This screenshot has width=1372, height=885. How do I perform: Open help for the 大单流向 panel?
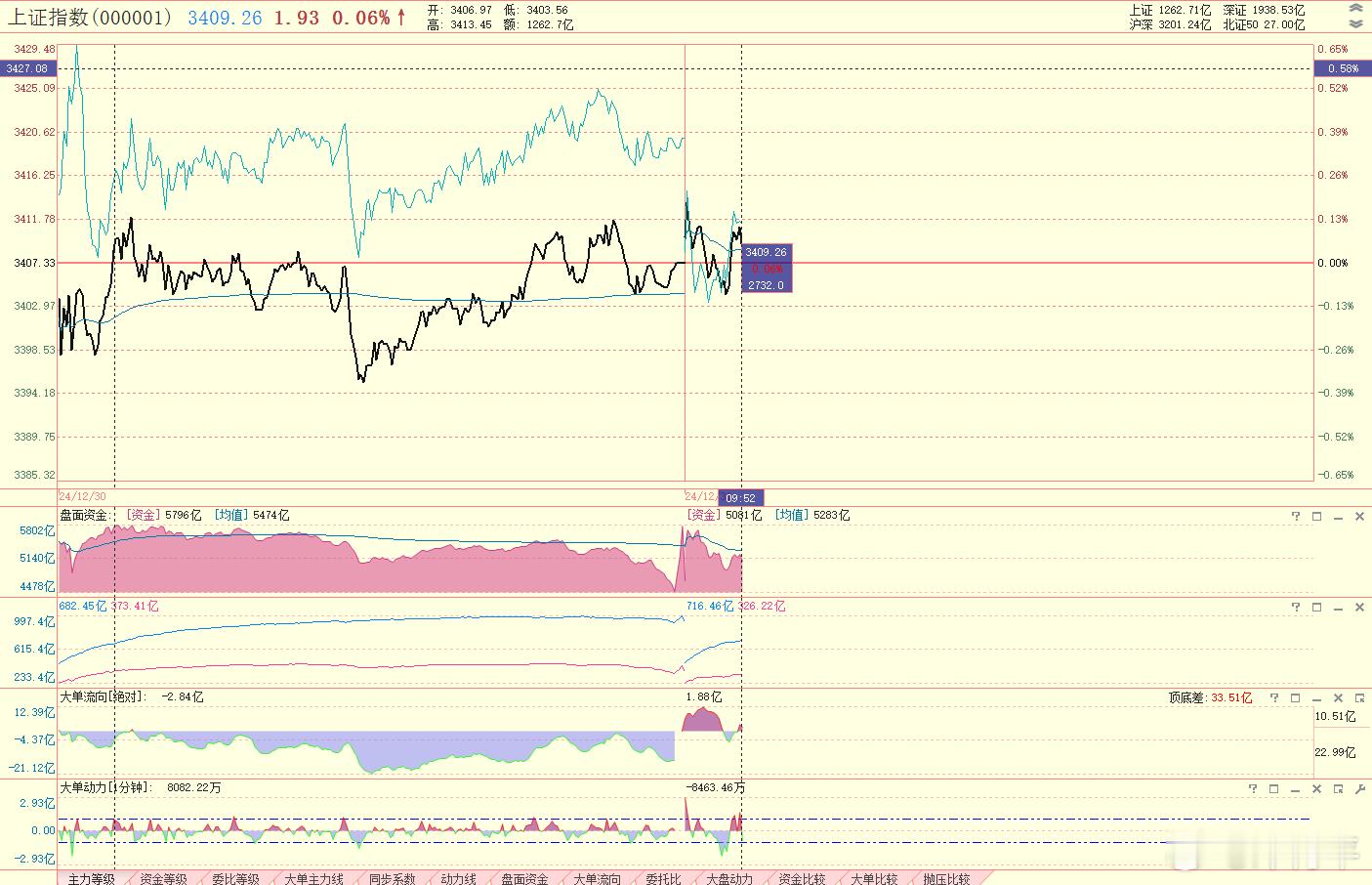point(1274,697)
